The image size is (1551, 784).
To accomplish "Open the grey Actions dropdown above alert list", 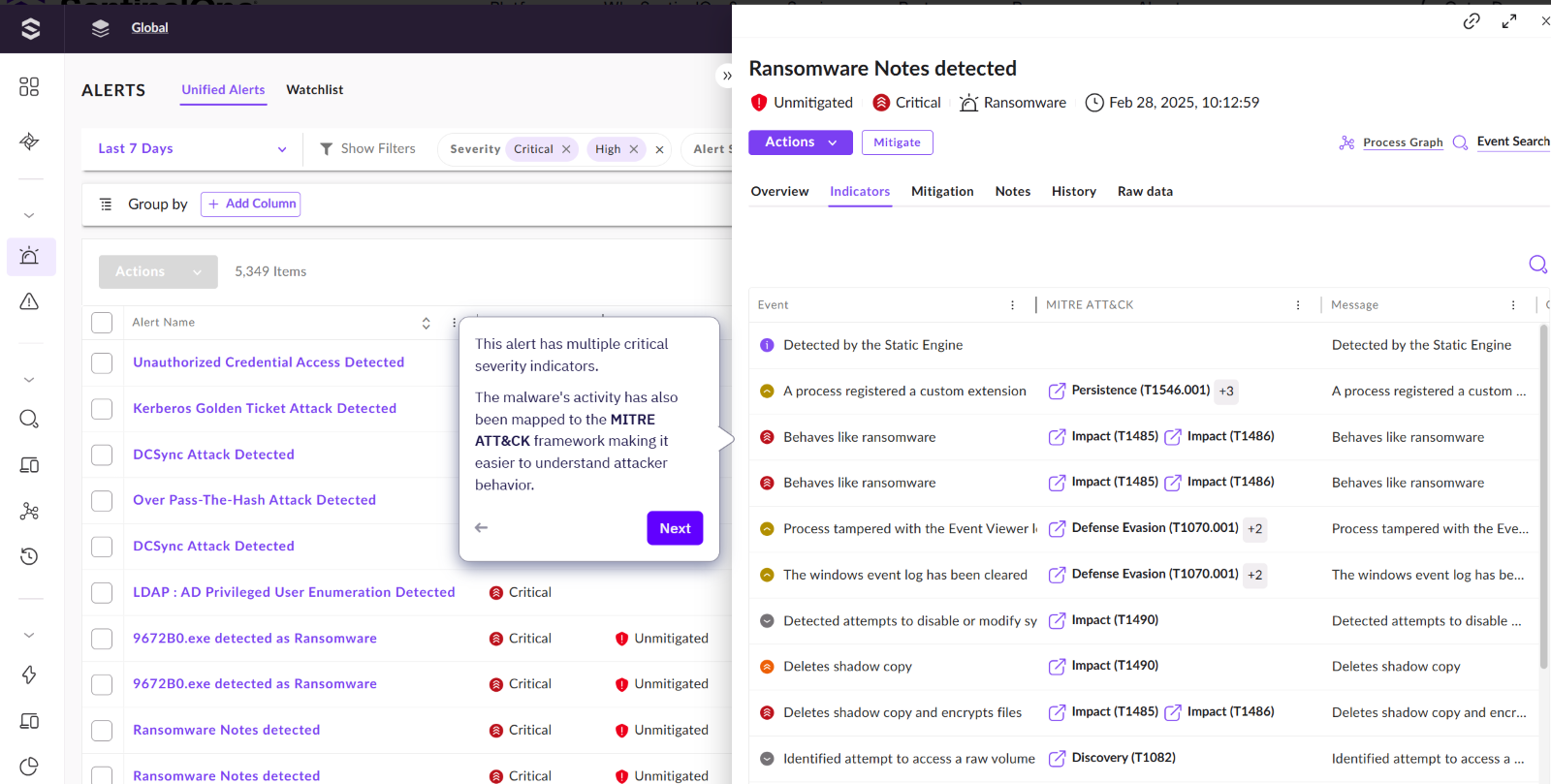I will pos(158,272).
